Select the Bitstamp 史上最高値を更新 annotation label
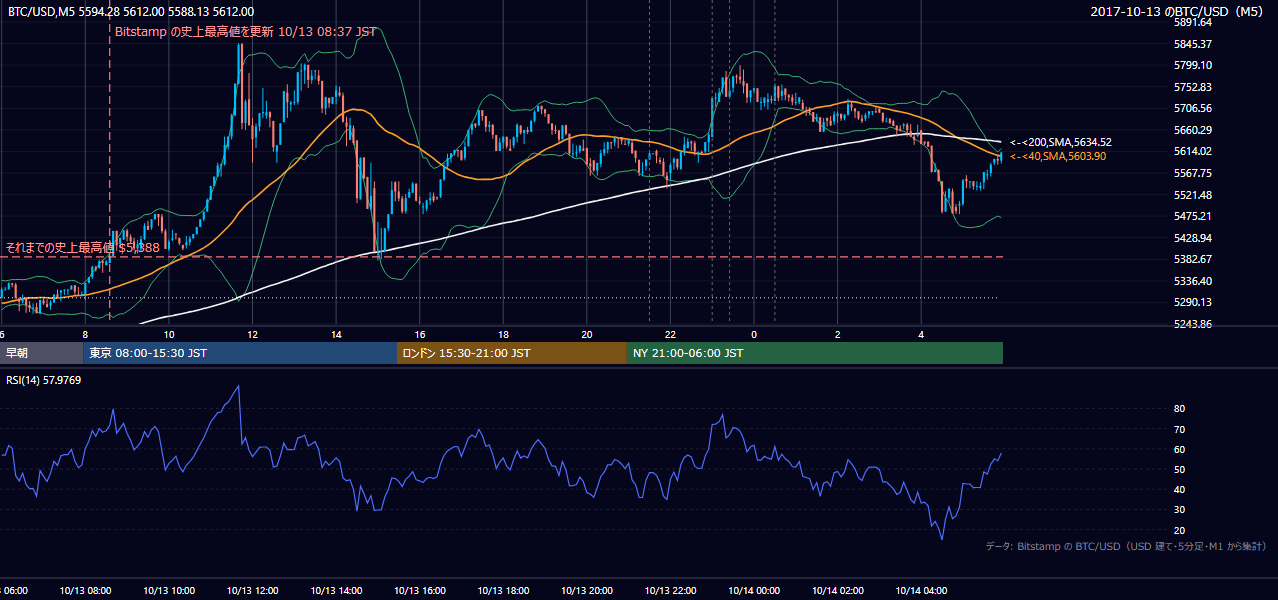 pyautogui.click(x=245, y=32)
